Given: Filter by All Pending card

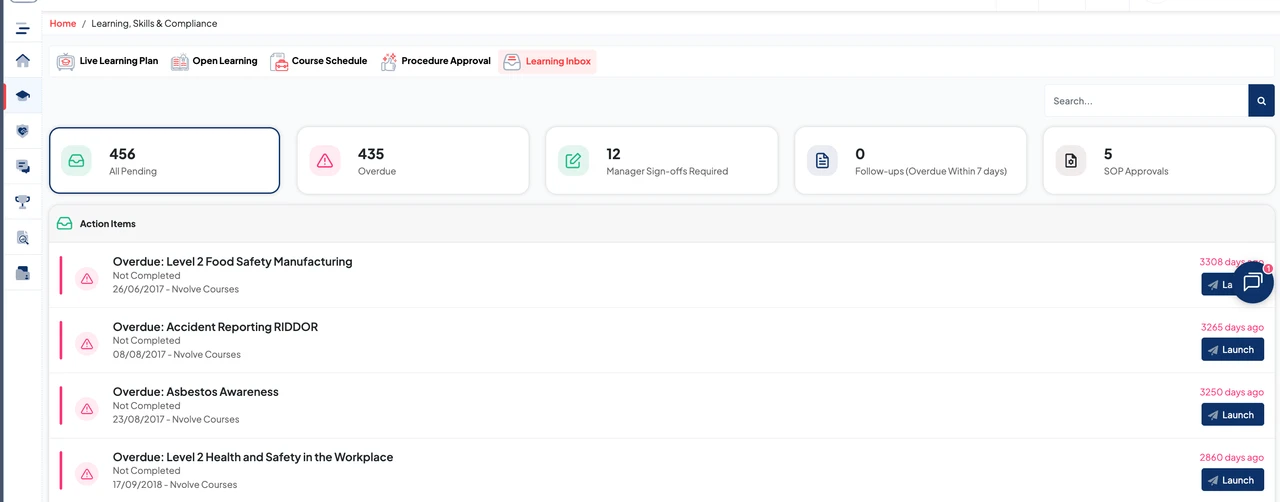Looking at the screenshot, I should coord(164,160).
